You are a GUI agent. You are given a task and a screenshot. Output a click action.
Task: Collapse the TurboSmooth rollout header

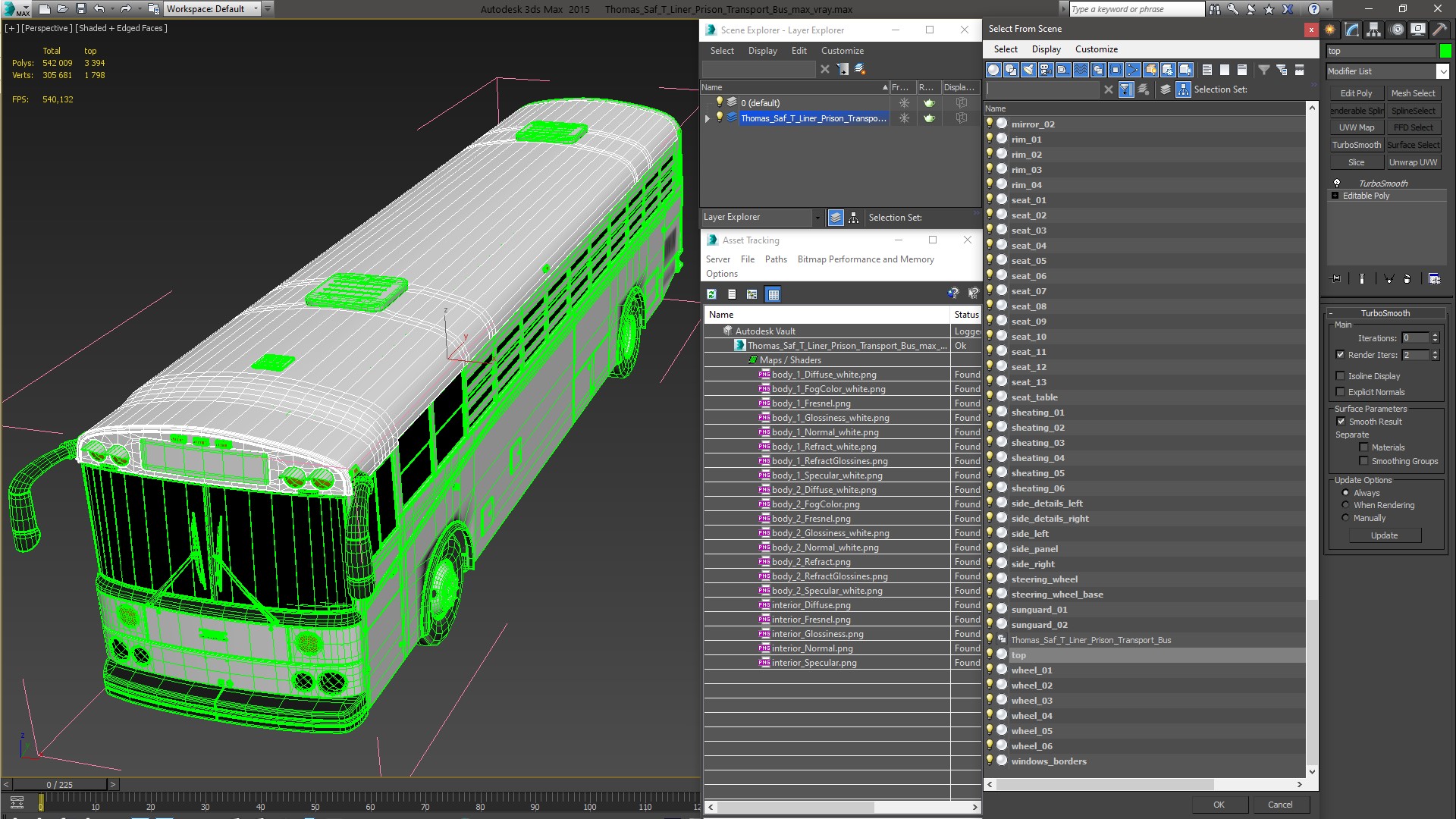pyautogui.click(x=1385, y=313)
